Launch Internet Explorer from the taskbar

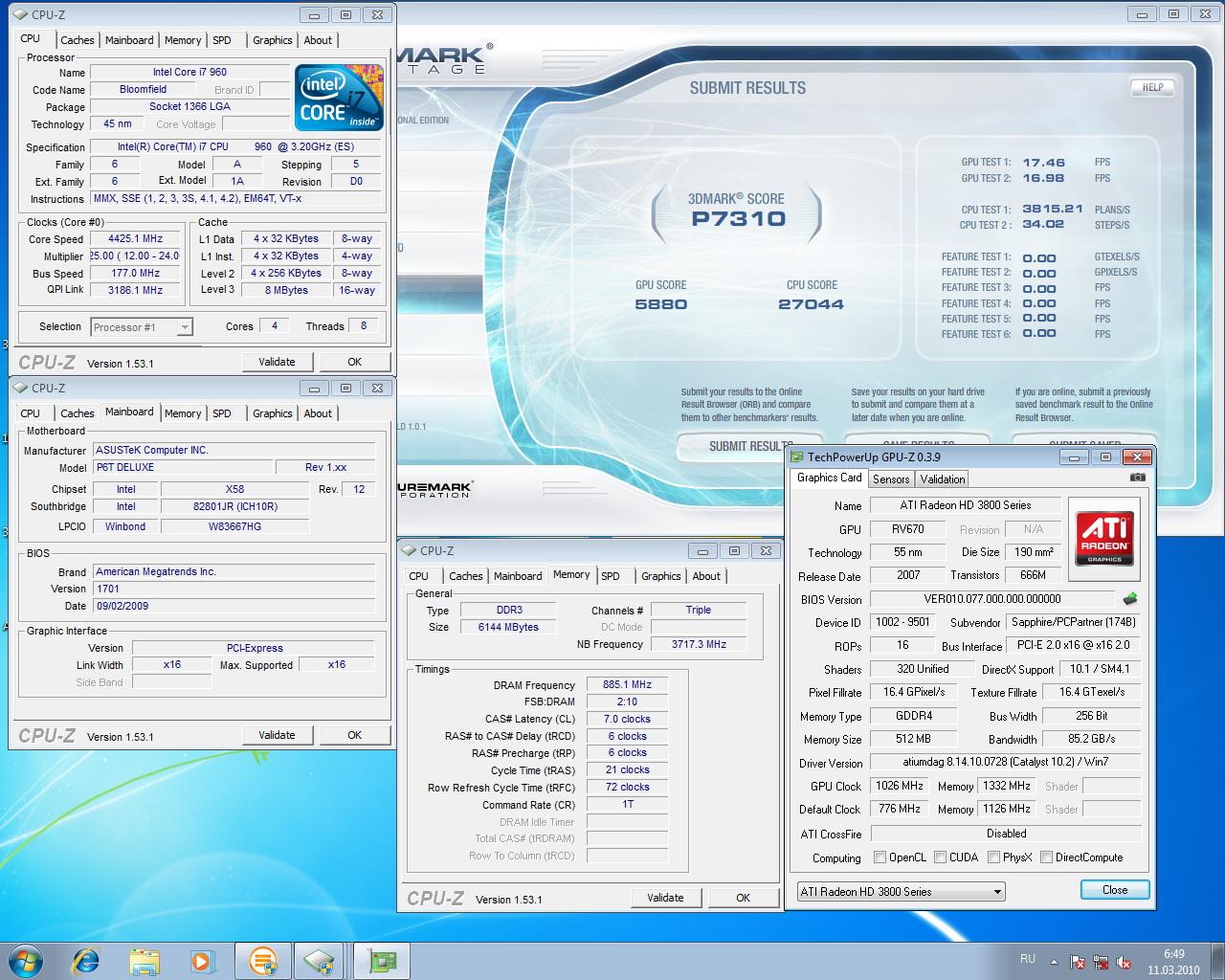(x=86, y=960)
